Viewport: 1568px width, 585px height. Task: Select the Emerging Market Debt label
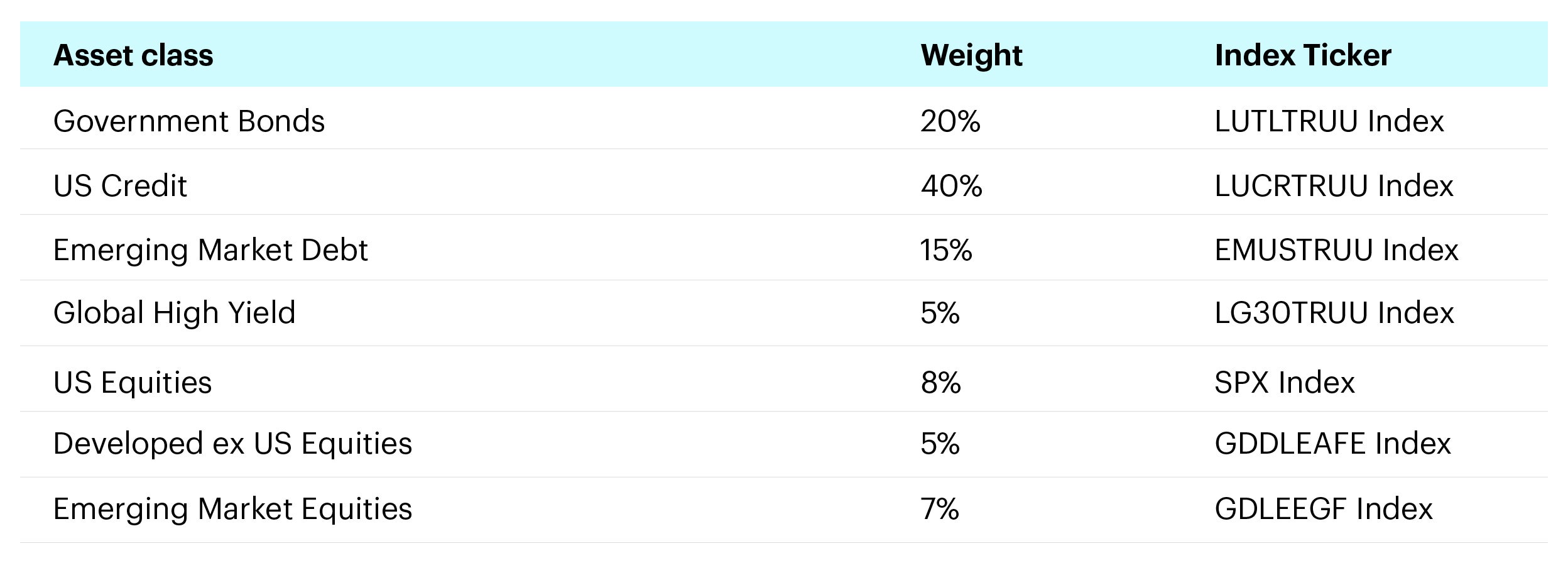(210, 250)
